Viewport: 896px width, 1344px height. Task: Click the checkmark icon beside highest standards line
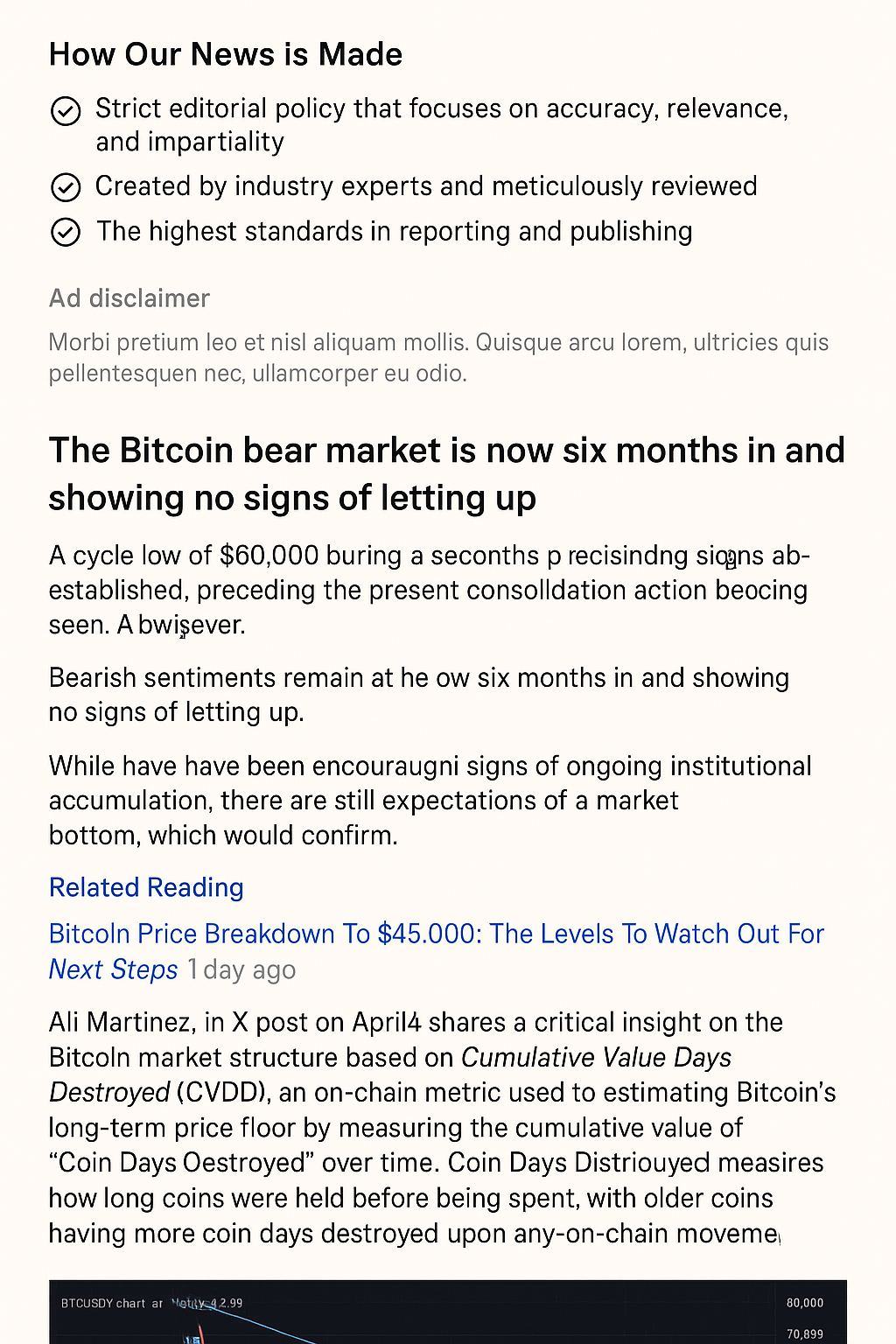click(x=66, y=232)
